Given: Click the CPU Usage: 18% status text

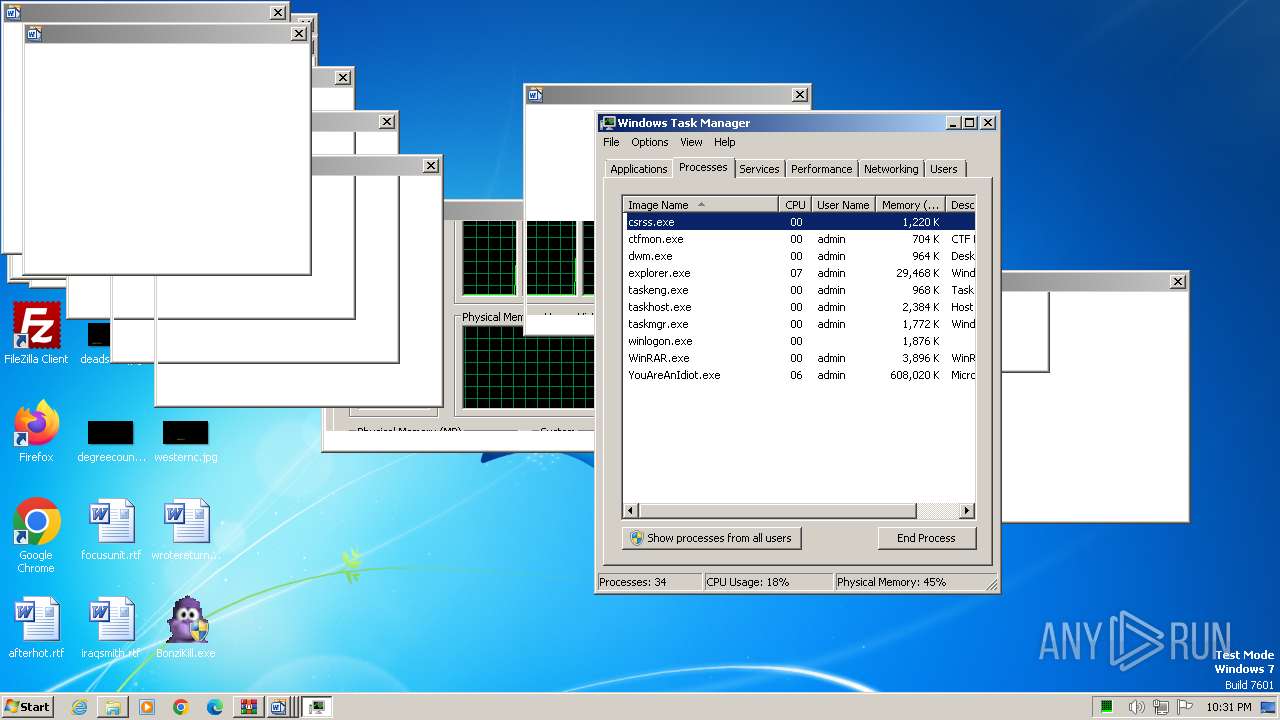Looking at the screenshot, I should [x=748, y=582].
